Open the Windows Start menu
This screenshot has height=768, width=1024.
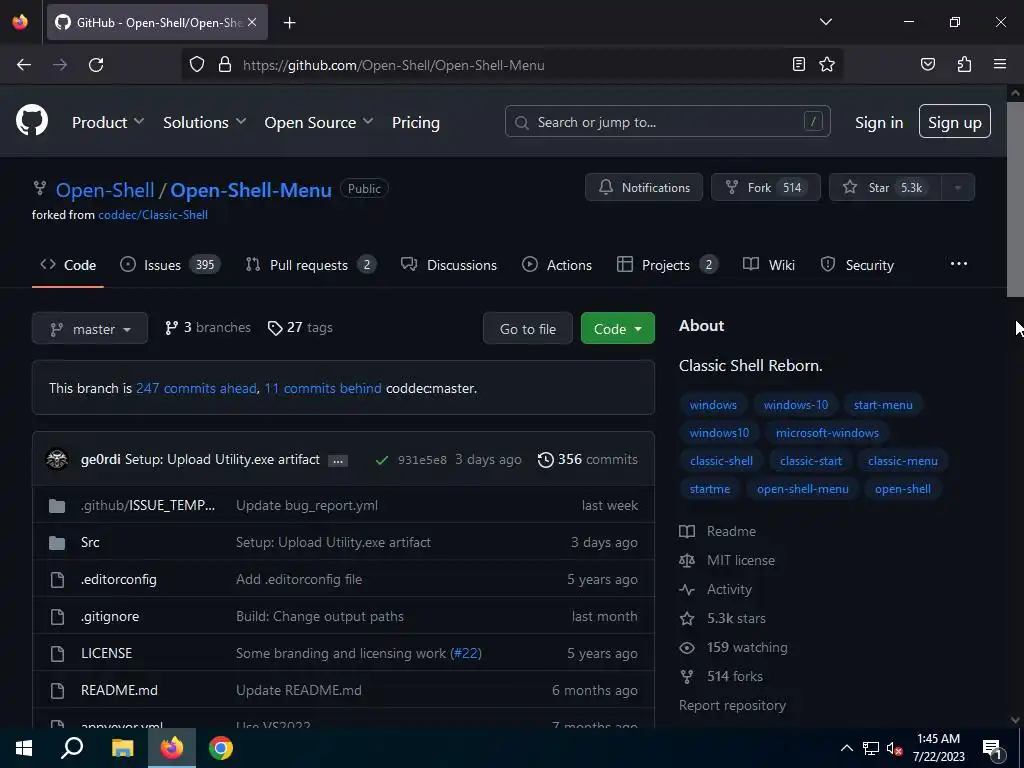pos(24,748)
